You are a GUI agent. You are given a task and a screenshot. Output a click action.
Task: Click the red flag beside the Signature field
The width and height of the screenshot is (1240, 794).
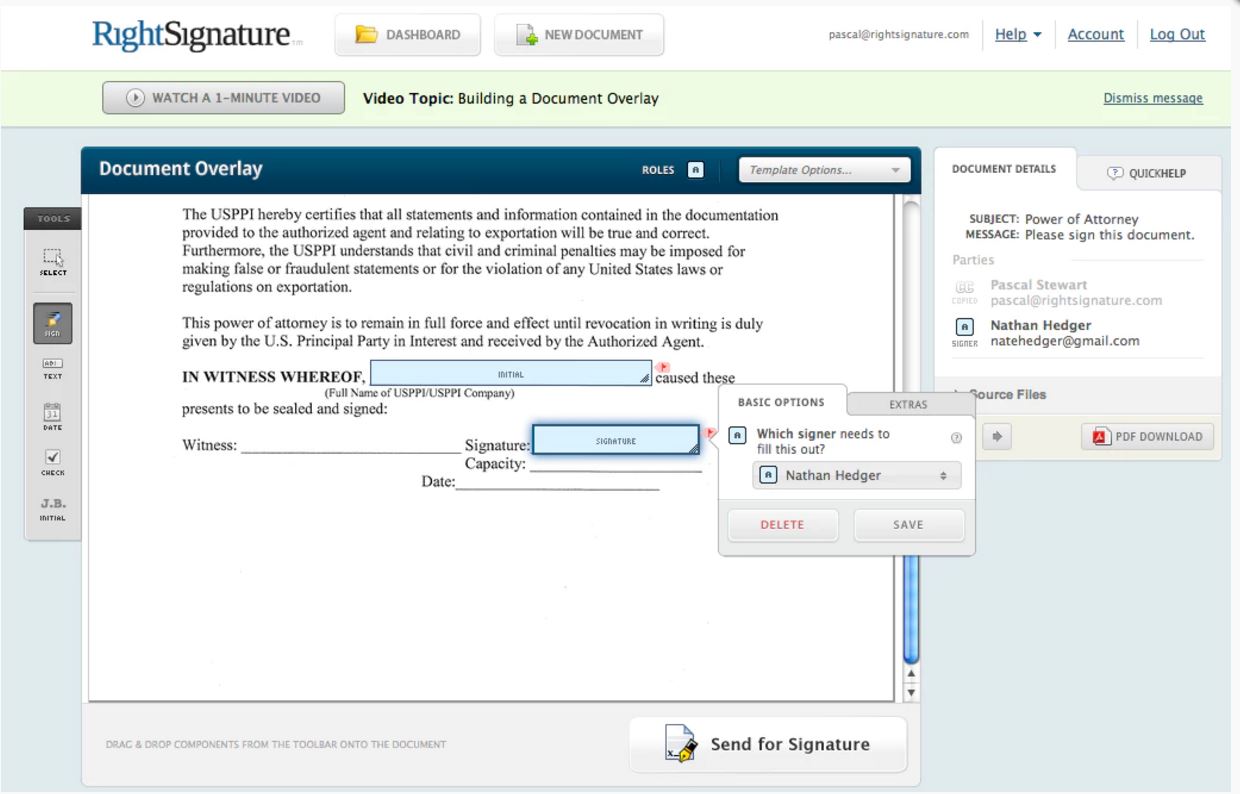coord(710,433)
